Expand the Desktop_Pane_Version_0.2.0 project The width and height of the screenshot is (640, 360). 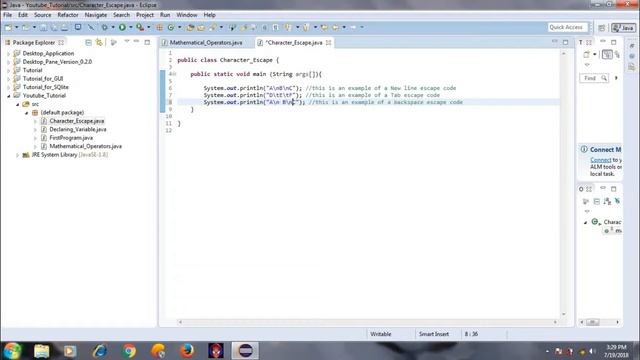(9, 62)
